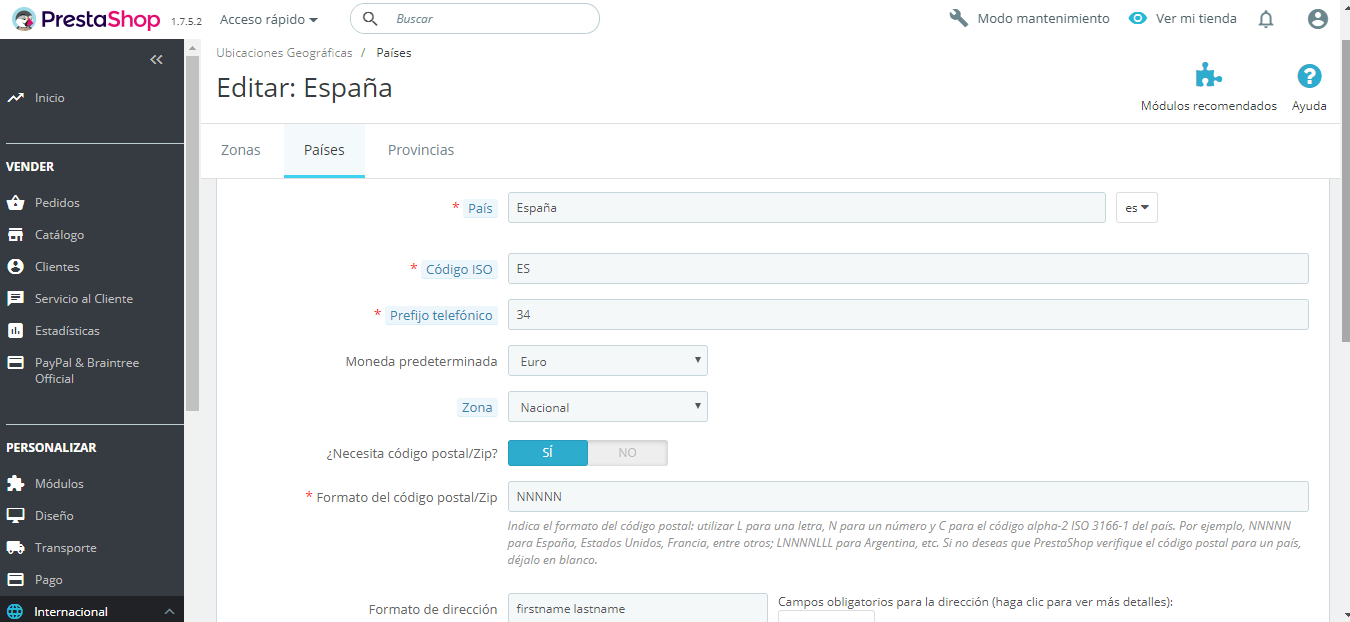Click the VENDER section heading

pyautogui.click(x=30, y=167)
